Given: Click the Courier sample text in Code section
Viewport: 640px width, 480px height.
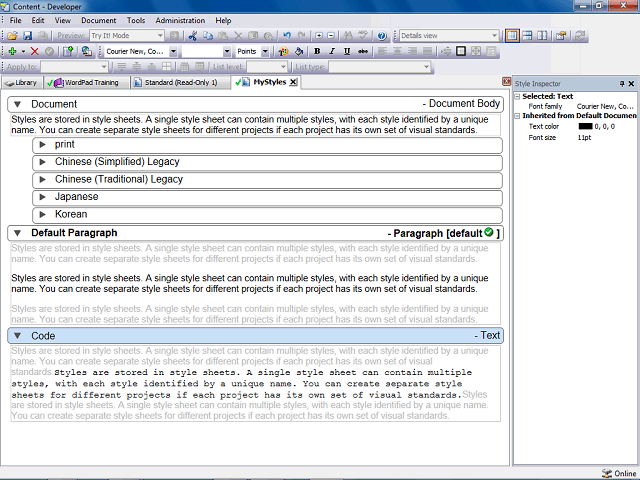Looking at the screenshot, I should (242, 384).
